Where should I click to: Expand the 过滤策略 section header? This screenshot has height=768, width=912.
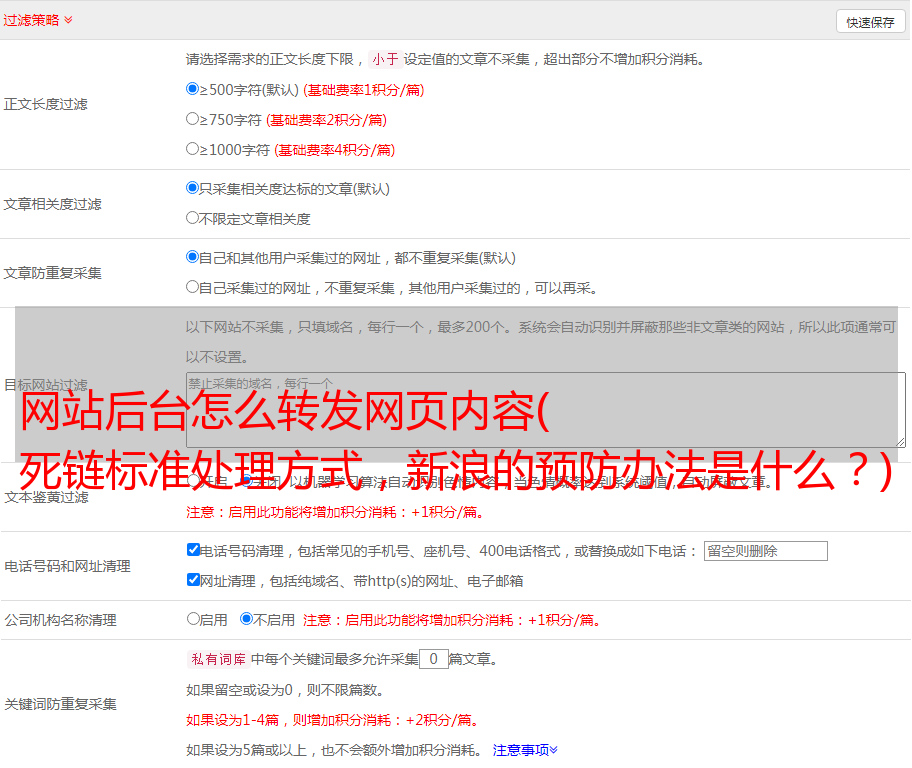tap(38, 20)
